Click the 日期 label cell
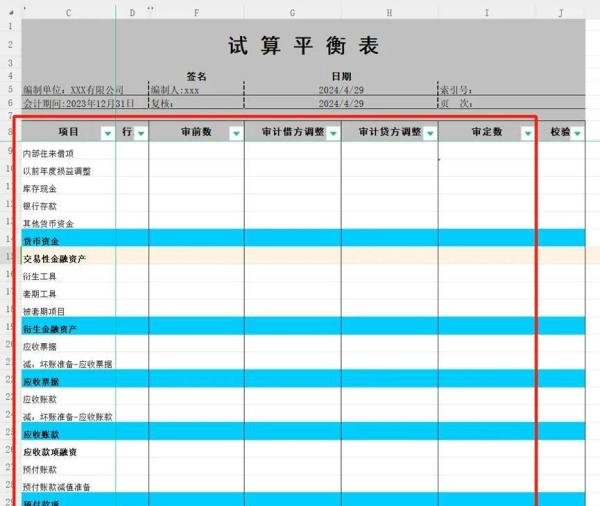This screenshot has width=600, height=506. click(341, 77)
